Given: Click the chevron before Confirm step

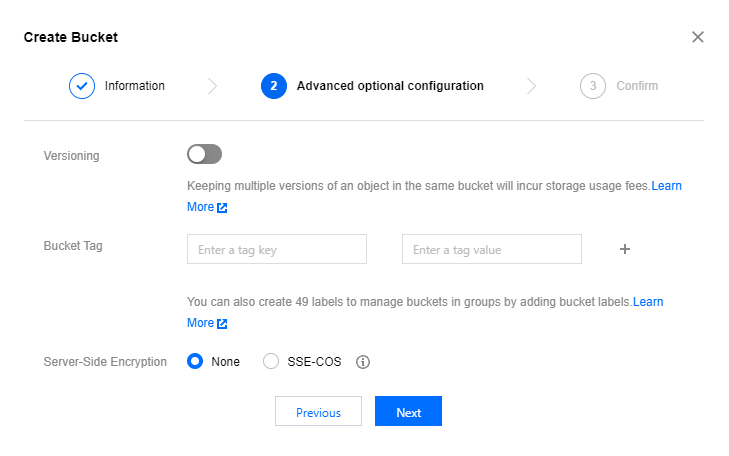Looking at the screenshot, I should pyautogui.click(x=531, y=86).
